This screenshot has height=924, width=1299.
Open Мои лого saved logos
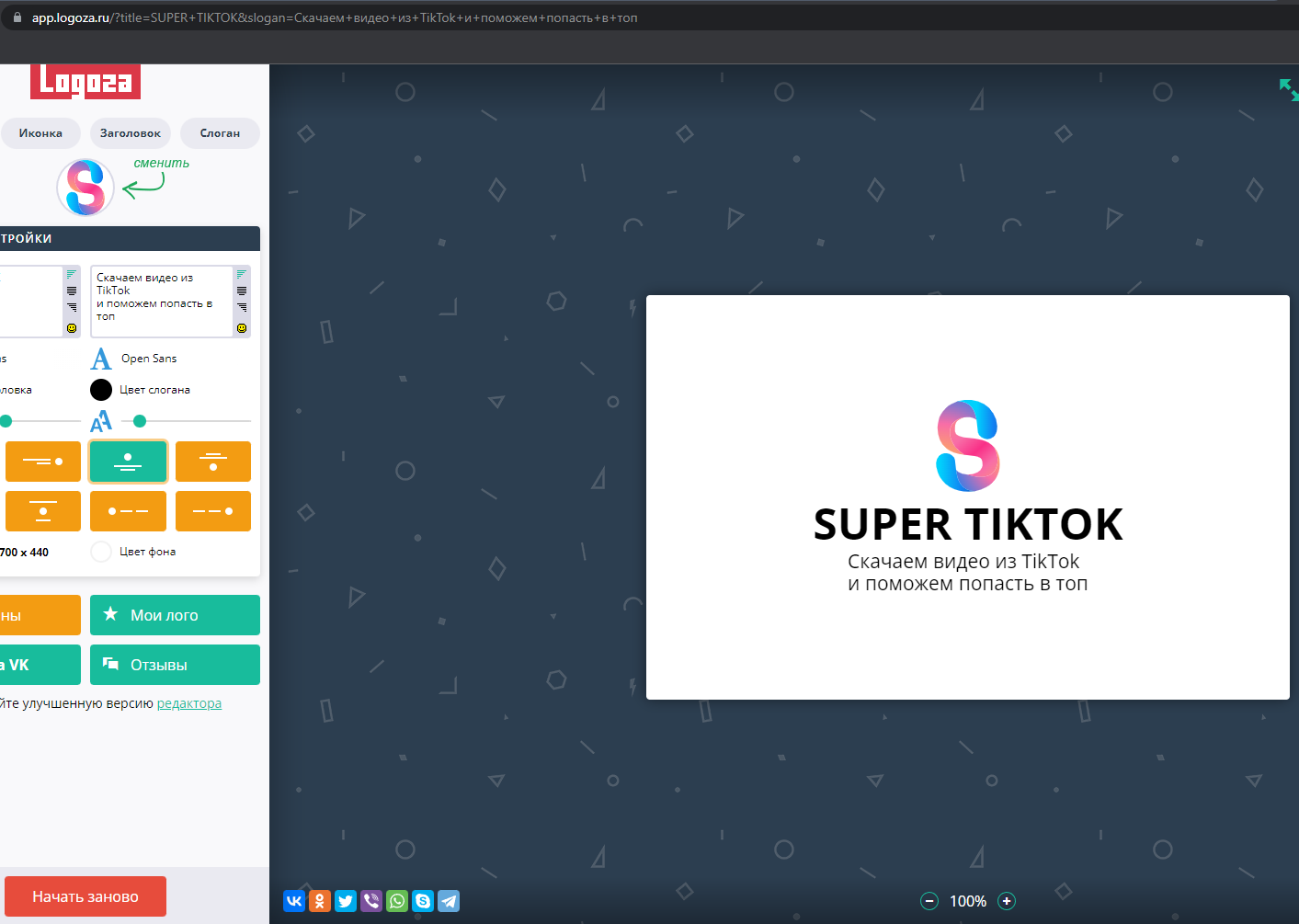[x=175, y=615]
